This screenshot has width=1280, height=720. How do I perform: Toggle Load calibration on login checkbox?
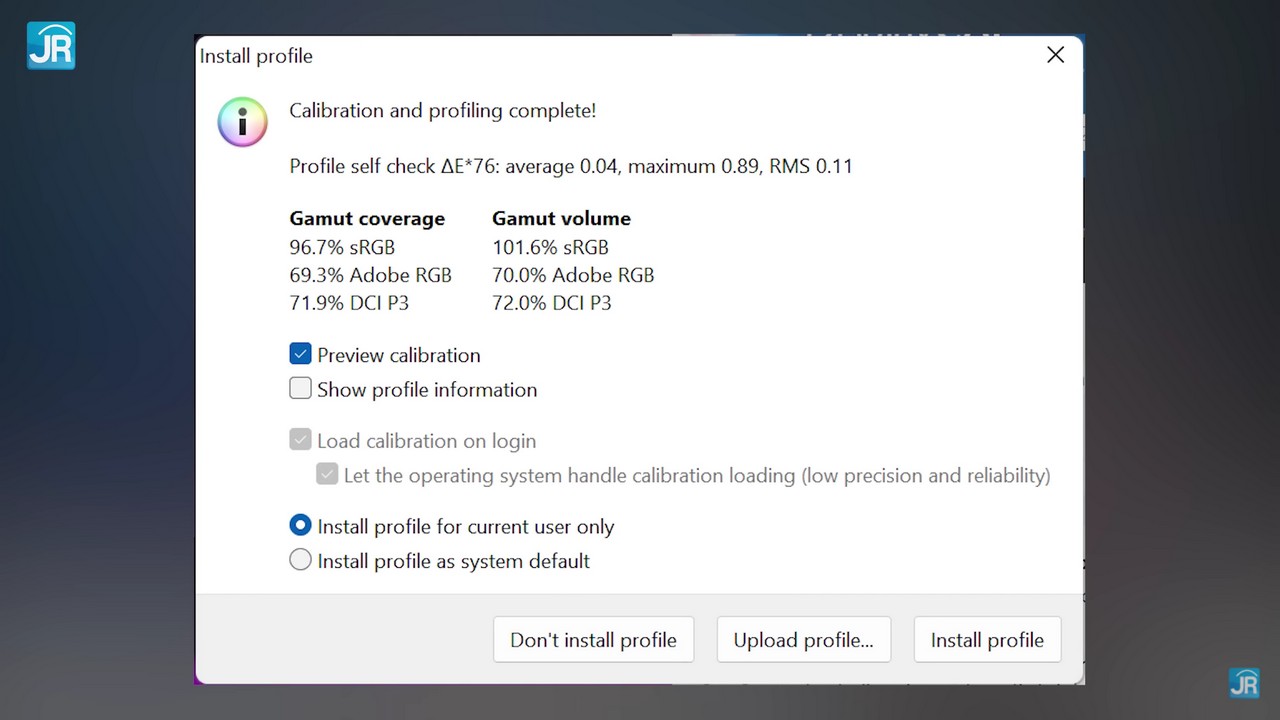pyautogui.click(x=300, y=440)
